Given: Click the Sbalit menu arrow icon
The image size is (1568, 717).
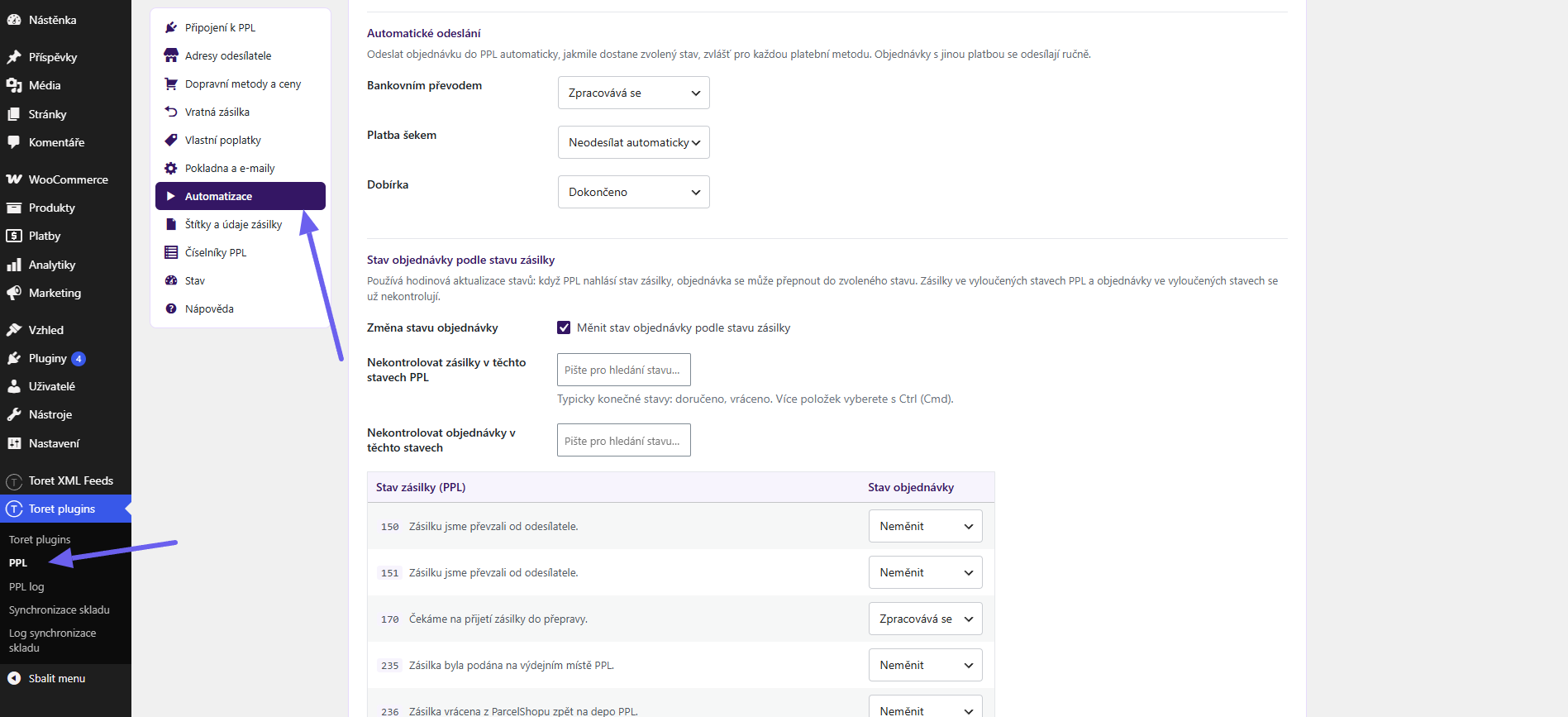Looking at the screenshot, I should tap(14, 678).
